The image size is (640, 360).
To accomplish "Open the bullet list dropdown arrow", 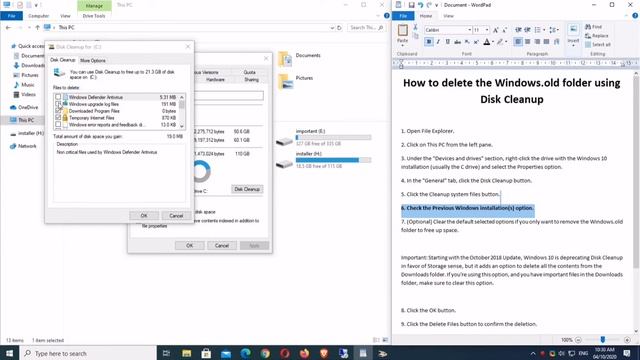I will click(x=544, y=30).
